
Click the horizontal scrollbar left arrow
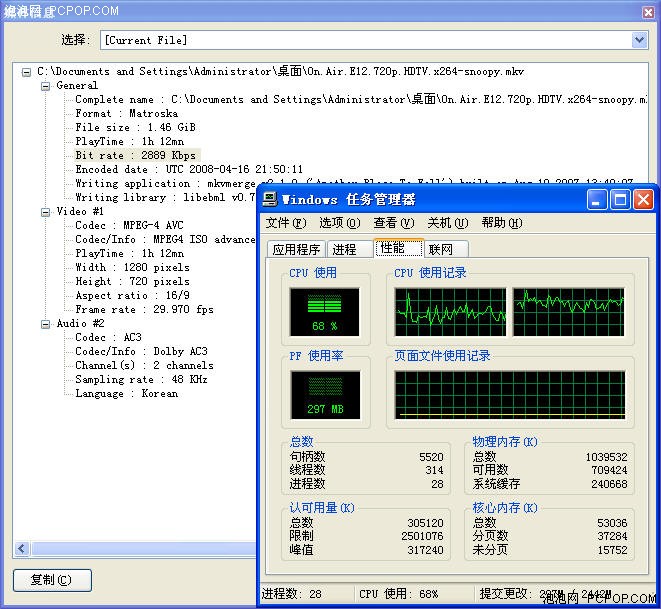[22, 548]
